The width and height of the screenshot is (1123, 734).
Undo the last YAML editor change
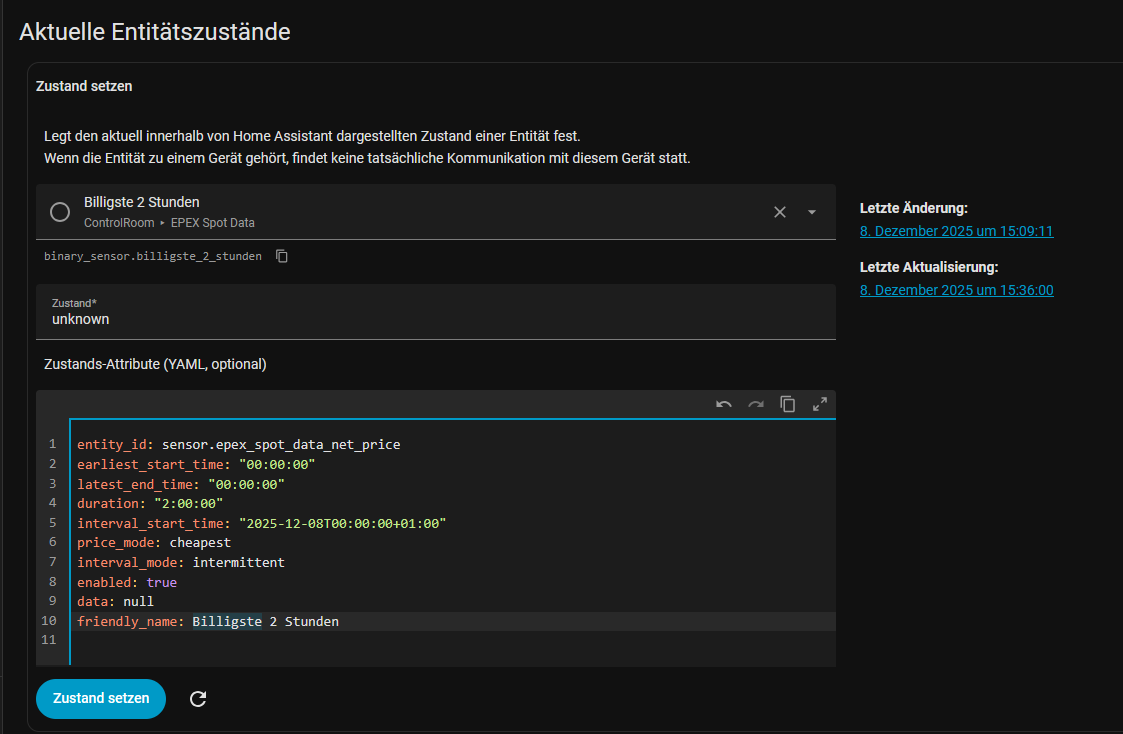pyautogui.click(x=724, y=404)
